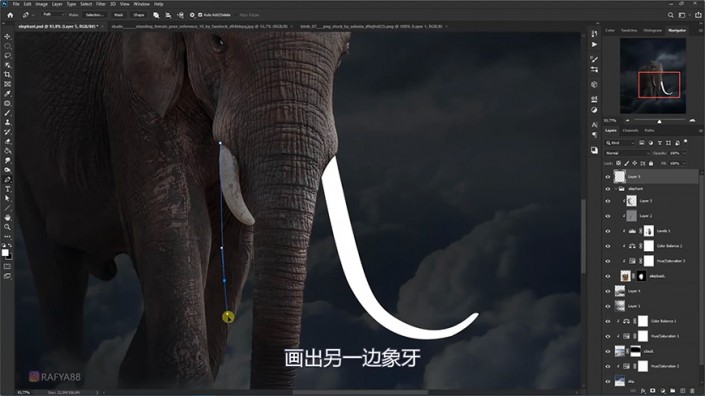Hide Layer 4 visibility eye
705x396 pixels.
[x=608, y=291]
